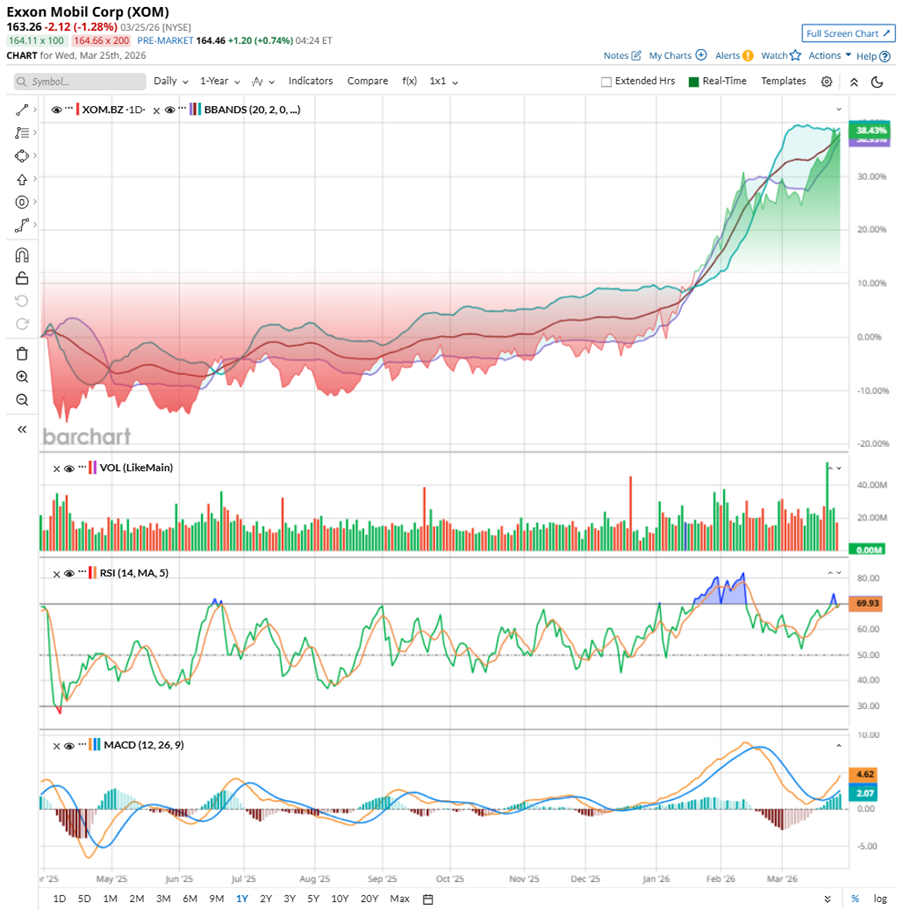Open the Compare menu
This screenshot has height=917, width=903.
tap(367, 81)
